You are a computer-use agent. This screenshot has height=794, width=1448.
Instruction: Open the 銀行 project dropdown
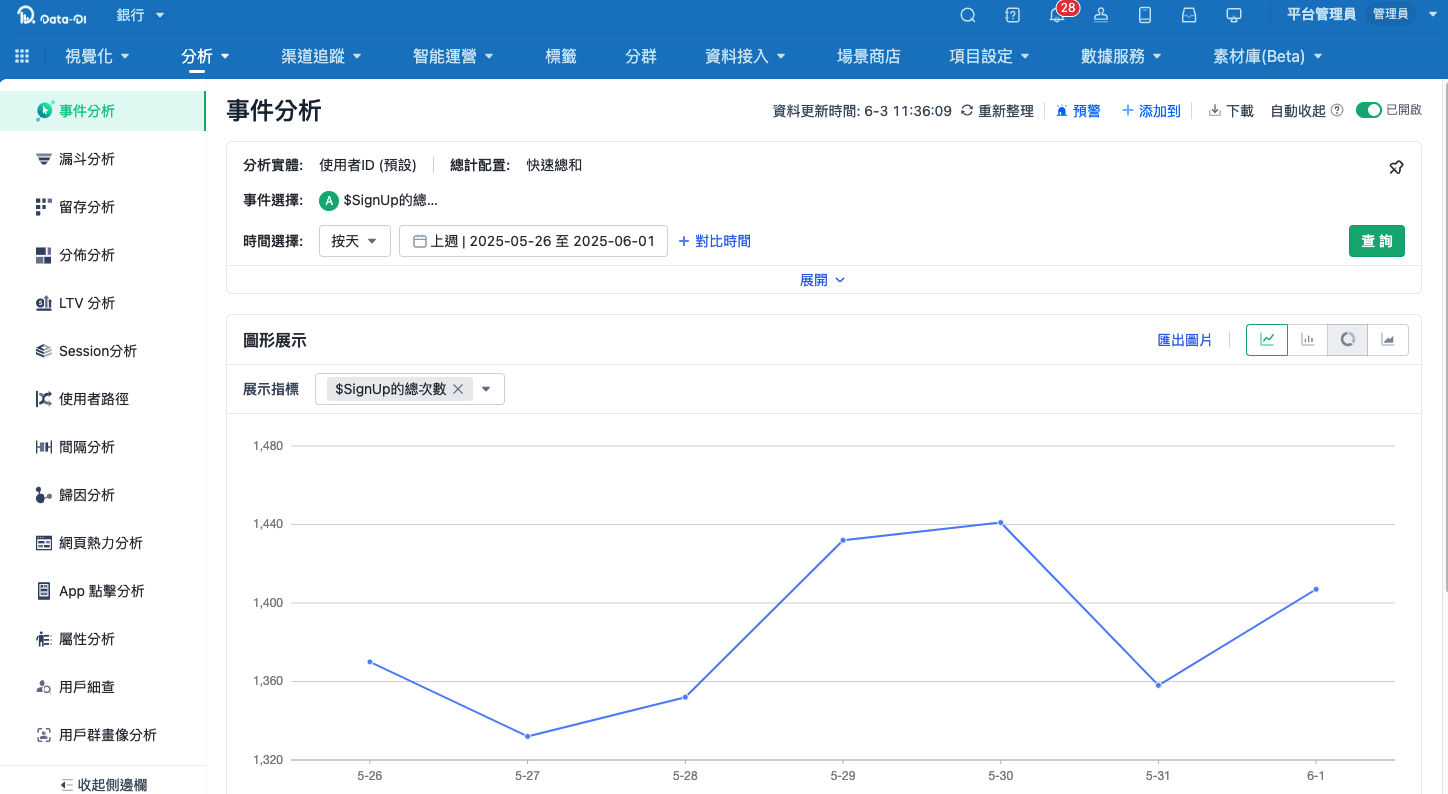[141, 15]
